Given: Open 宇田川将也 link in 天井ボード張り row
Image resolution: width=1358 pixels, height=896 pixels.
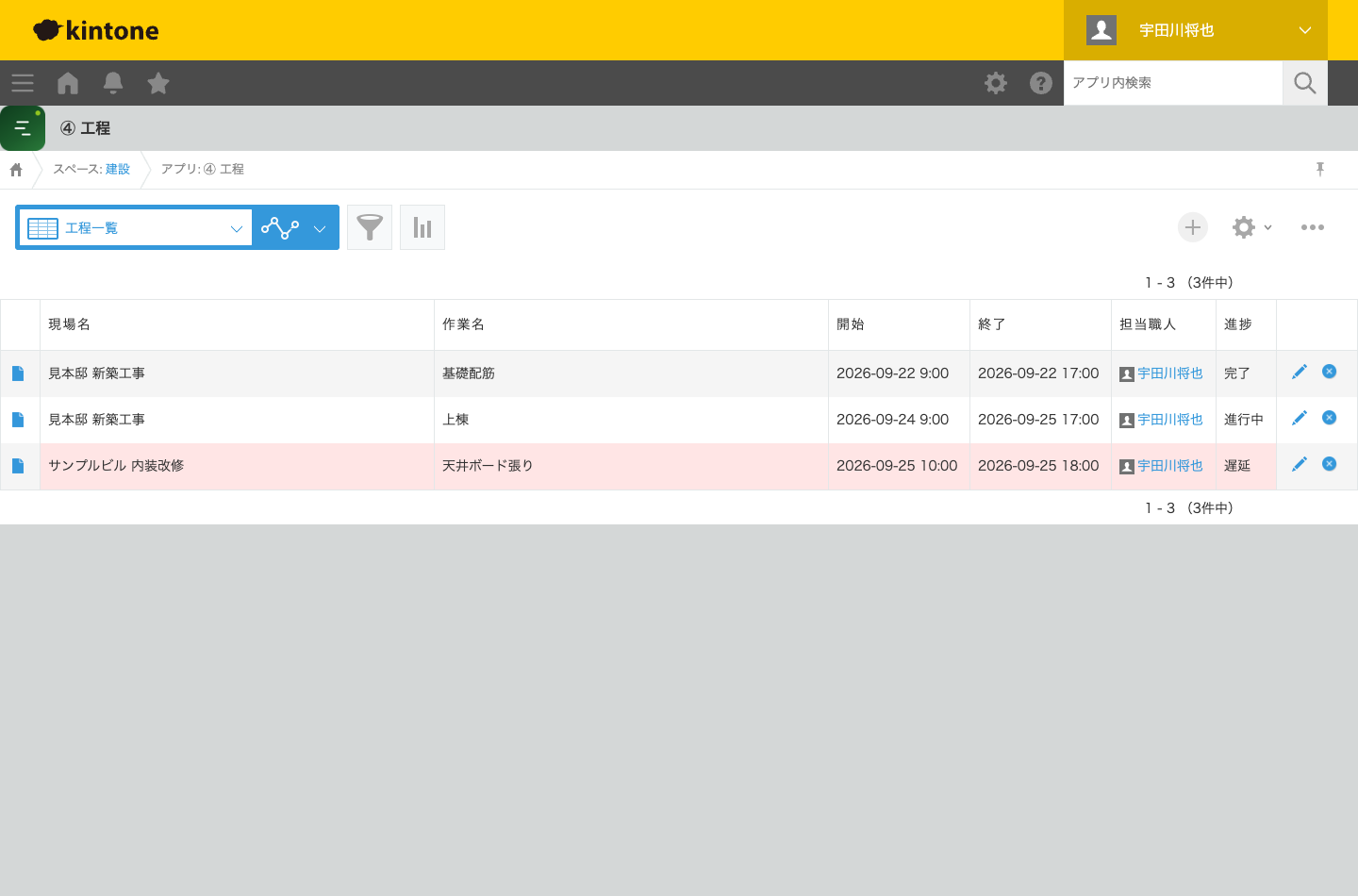Looking at the screenshot, I should point(1170,466).
